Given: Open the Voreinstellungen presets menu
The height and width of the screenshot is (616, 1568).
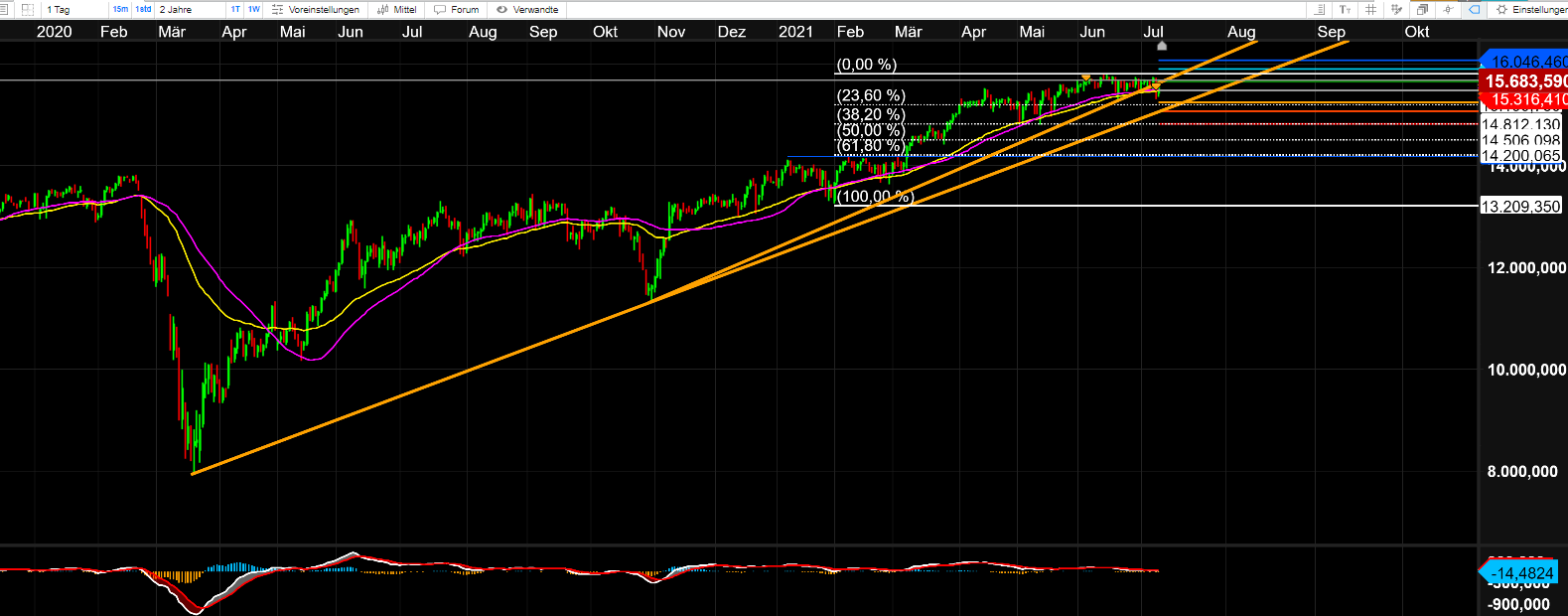Looking at the screenshot, I should 316,10.
